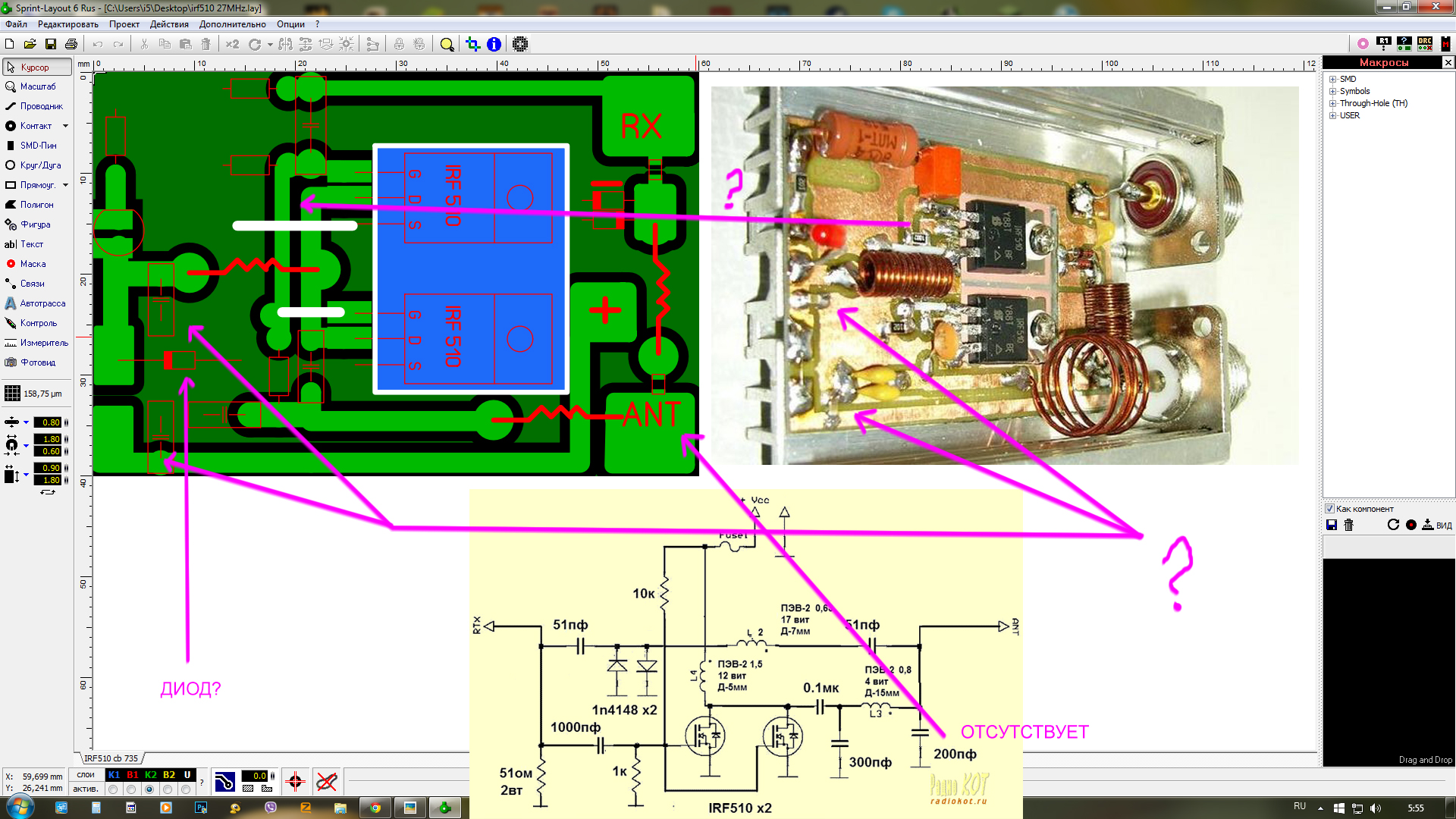
Task: Click the DRC check icon at top right
Action: click(1425, 44)
